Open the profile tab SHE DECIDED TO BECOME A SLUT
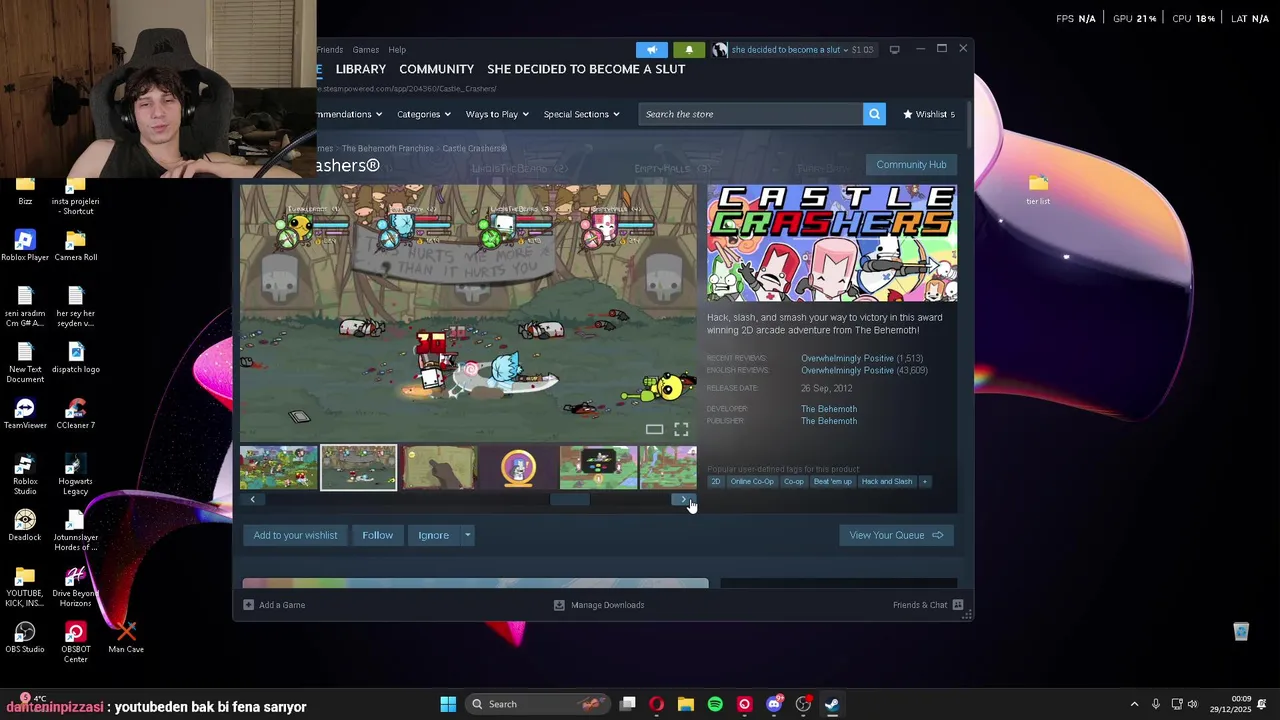The width and height of the screenshot is (1280, 720). 586,69
